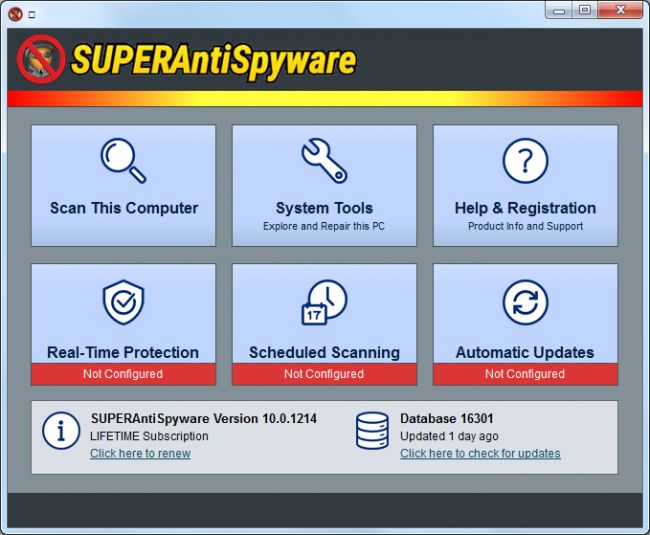Click the SUPERAntiSpyware logo in header
Viewport: 650px width, 535px height.
pos(187,60)
